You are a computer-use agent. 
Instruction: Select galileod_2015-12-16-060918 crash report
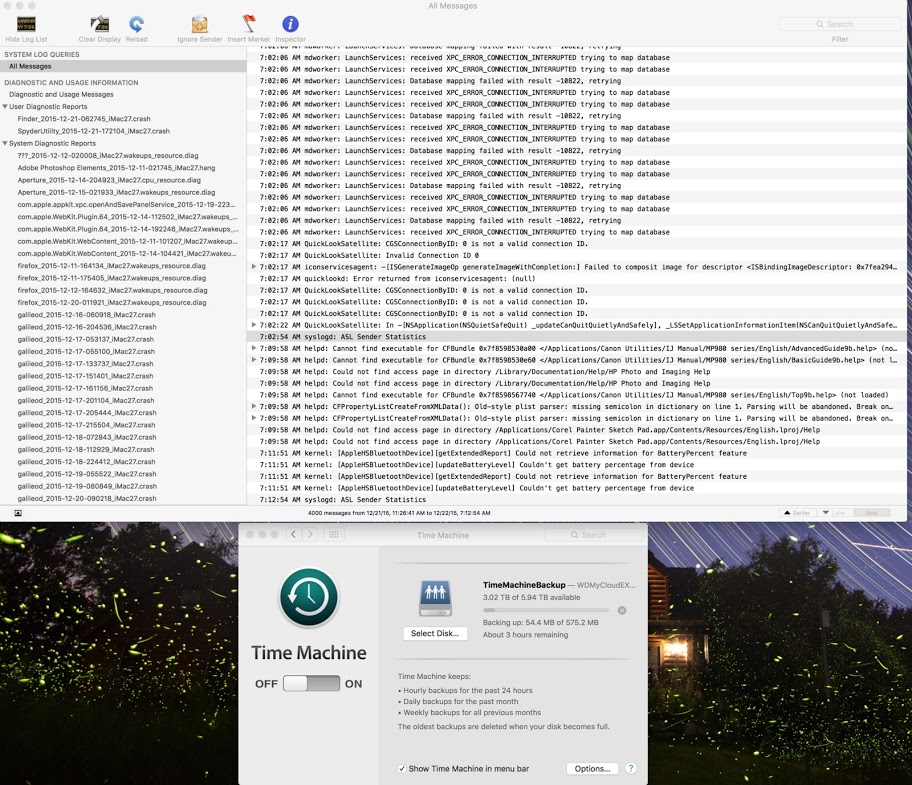(x=87, y=315)
